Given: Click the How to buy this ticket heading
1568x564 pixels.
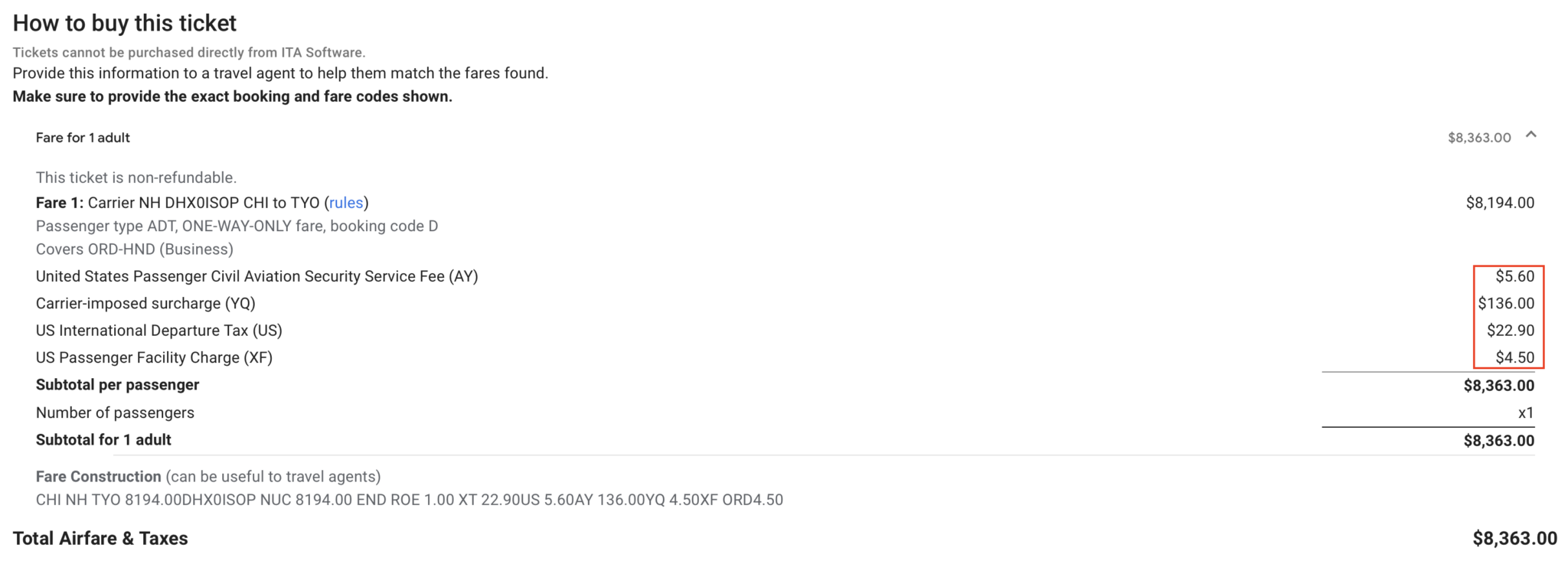Looking at the screenshot, I should [125, 23].
